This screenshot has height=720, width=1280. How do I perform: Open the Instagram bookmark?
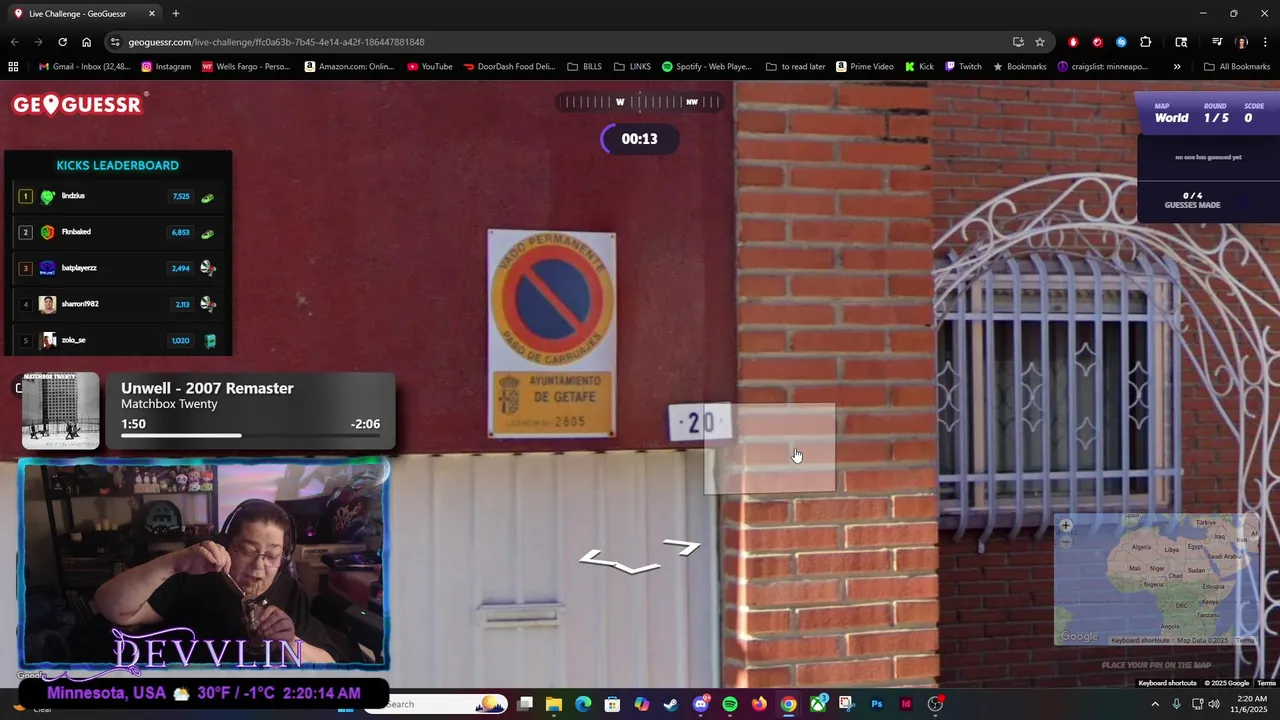pyautogui.click(x=166, y=67)
